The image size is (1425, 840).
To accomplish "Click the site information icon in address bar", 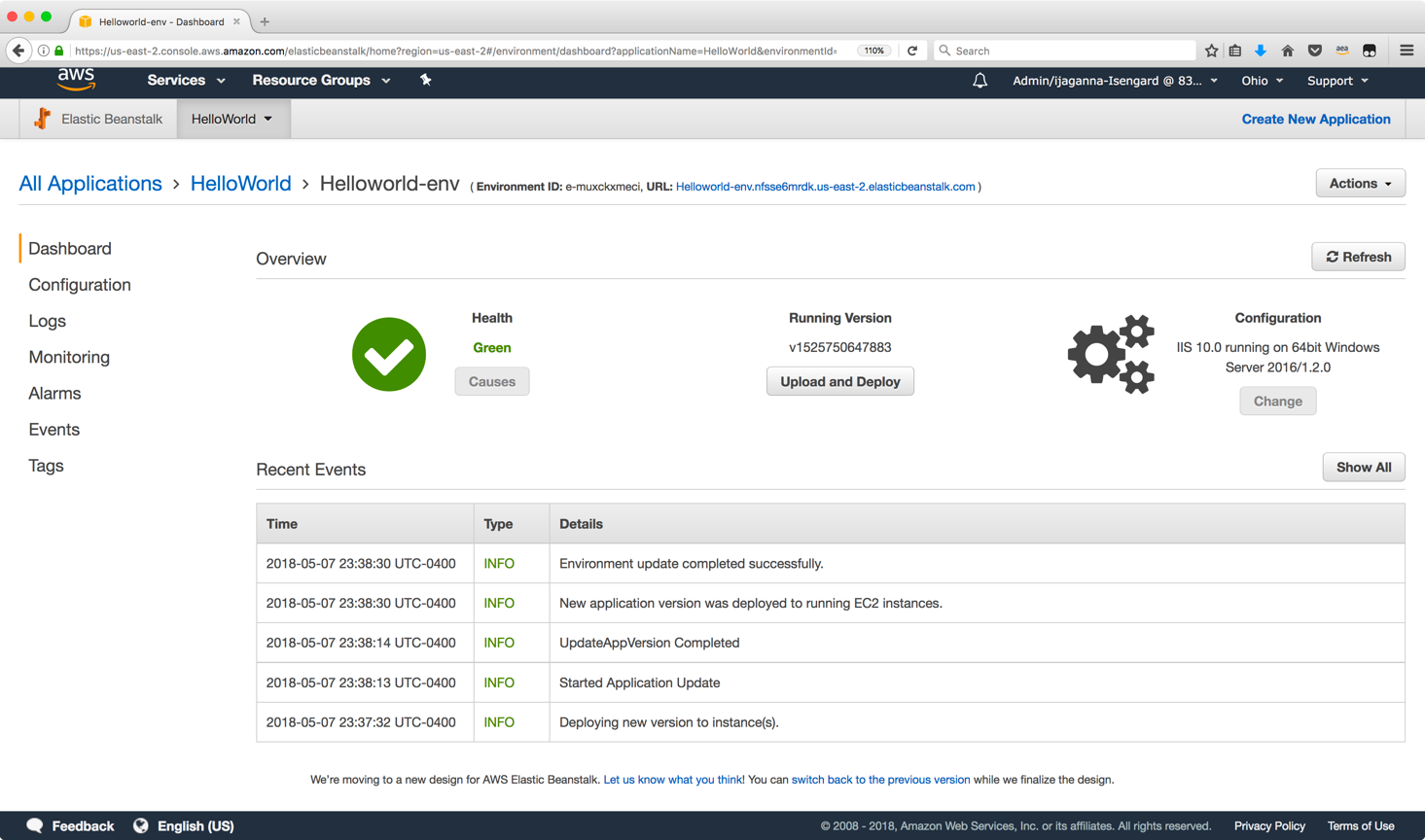I will pyautogui.click(x=44, y=51).
